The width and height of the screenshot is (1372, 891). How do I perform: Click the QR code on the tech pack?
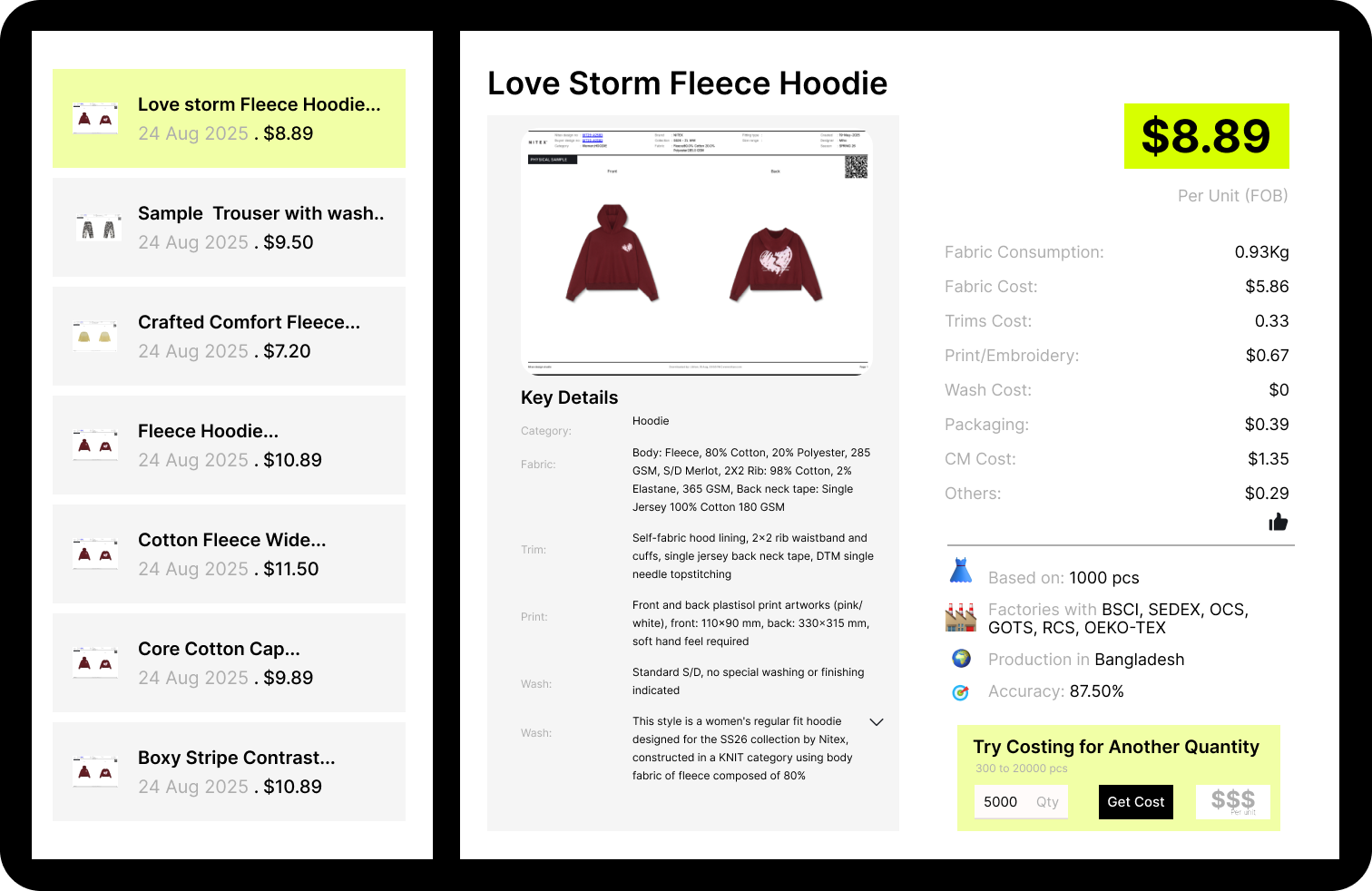click(x=856, y=166)
